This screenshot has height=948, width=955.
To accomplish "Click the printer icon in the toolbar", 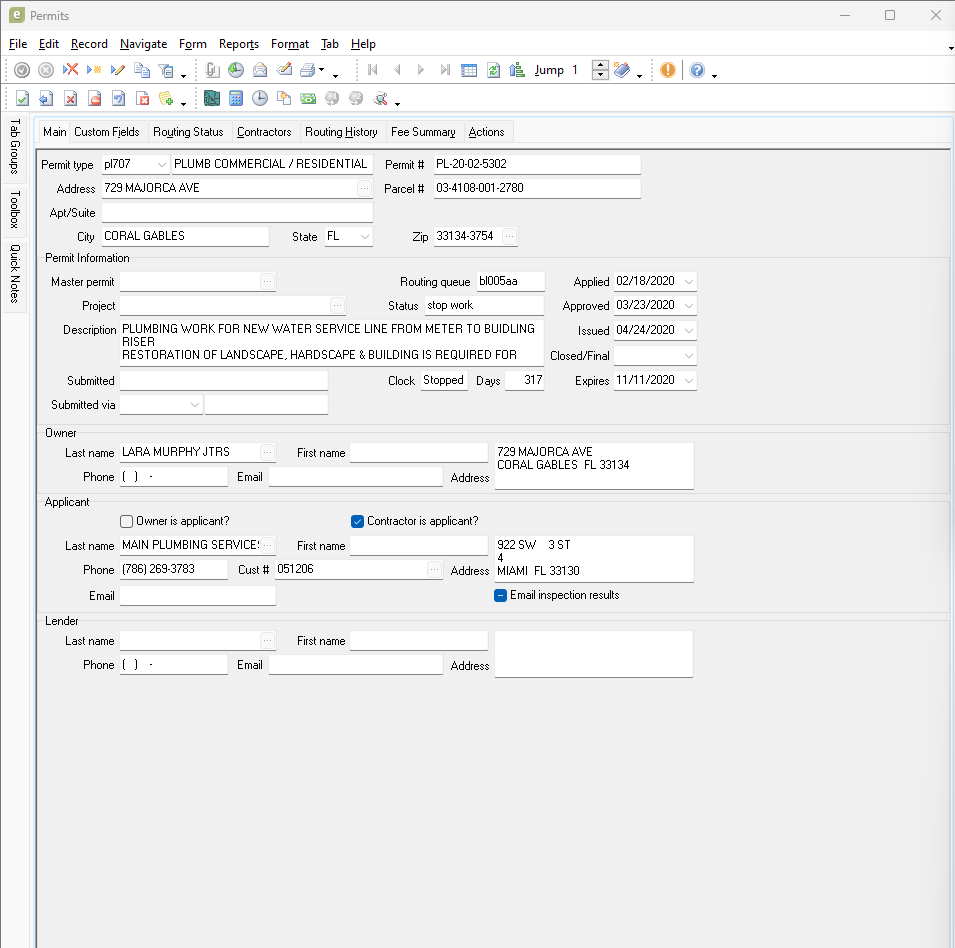I will tap(308, 70).
